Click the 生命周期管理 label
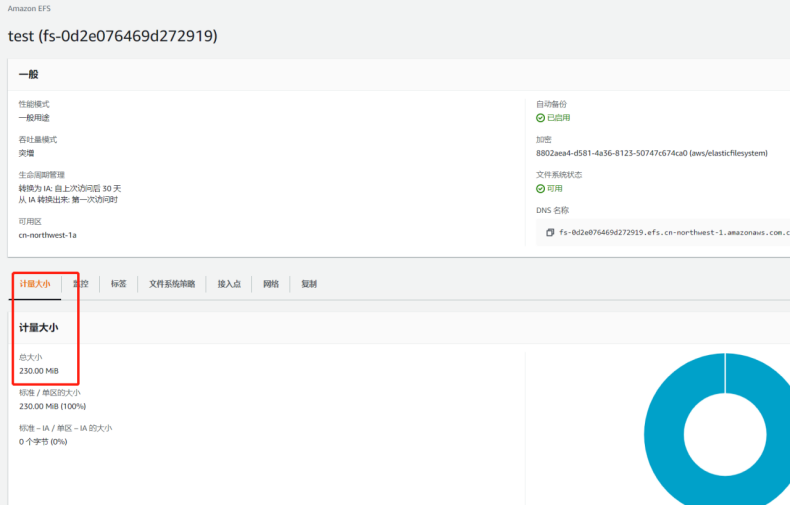 (42, 175)
